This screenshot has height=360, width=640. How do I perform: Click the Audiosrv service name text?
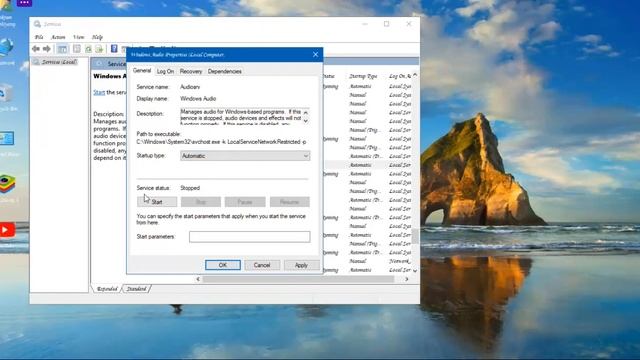point(190,87)
